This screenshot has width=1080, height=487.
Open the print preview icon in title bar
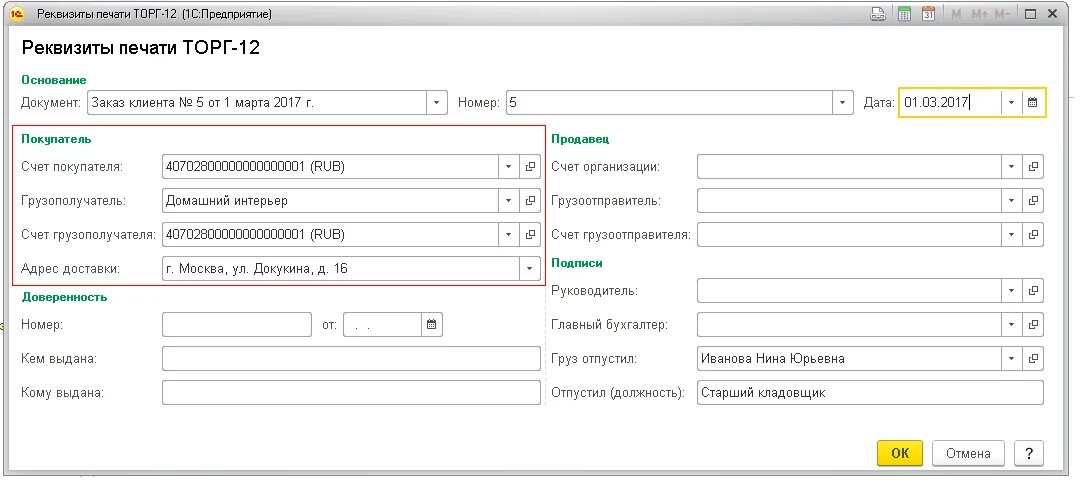pos(878,14)
